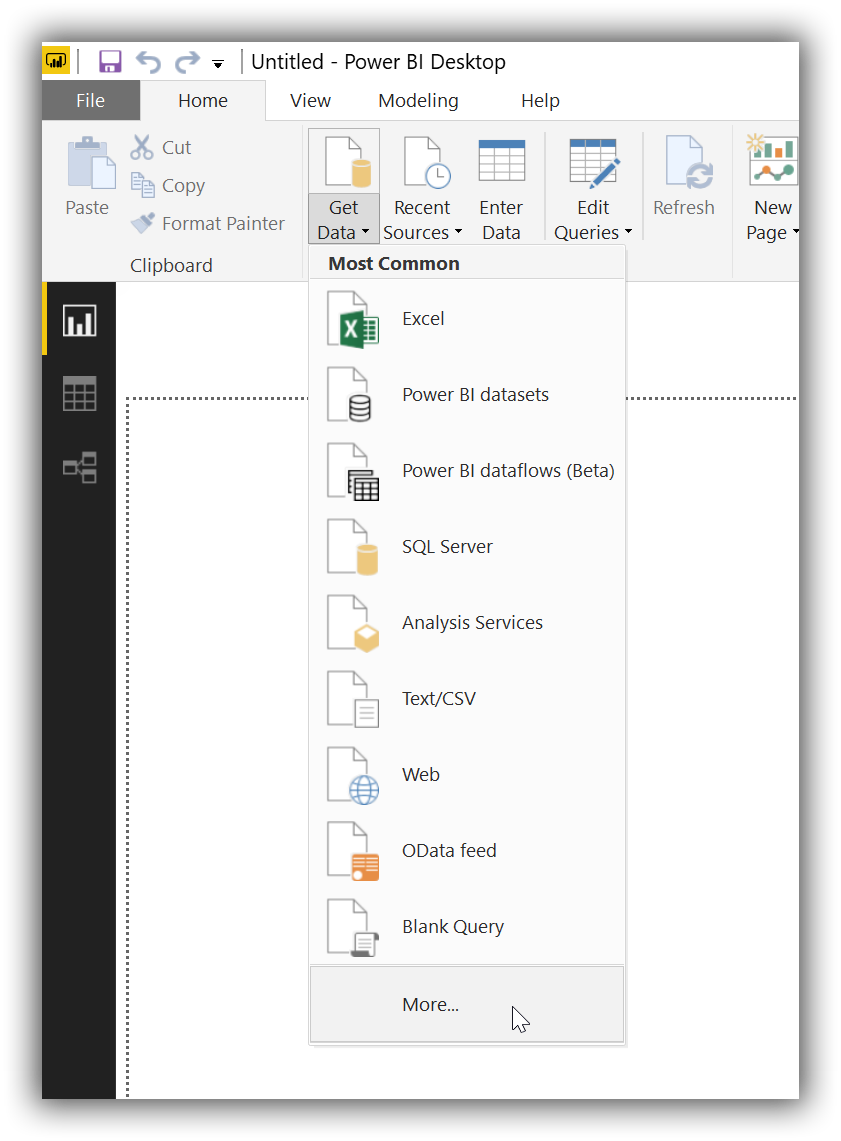The image size is (841, 1141).
Task: Select Web as the data source
Action: (421, 774)
